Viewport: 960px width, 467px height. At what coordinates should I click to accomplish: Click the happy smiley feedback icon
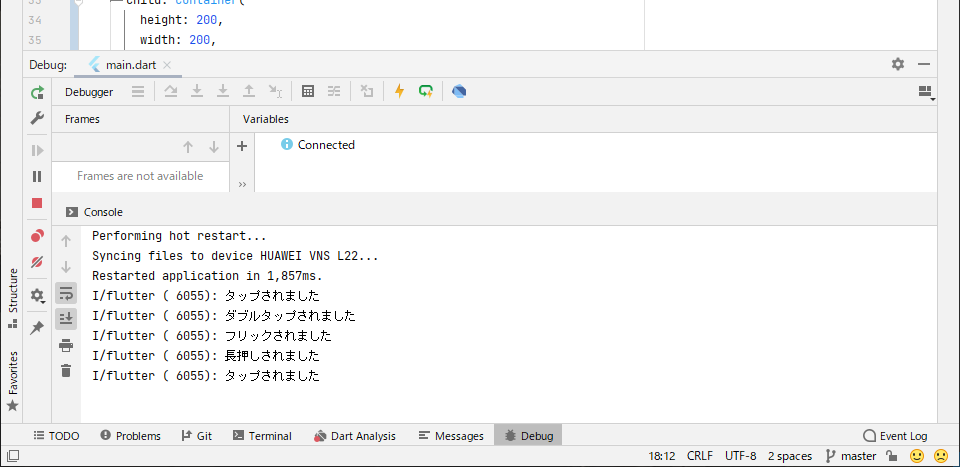(917, 456)
